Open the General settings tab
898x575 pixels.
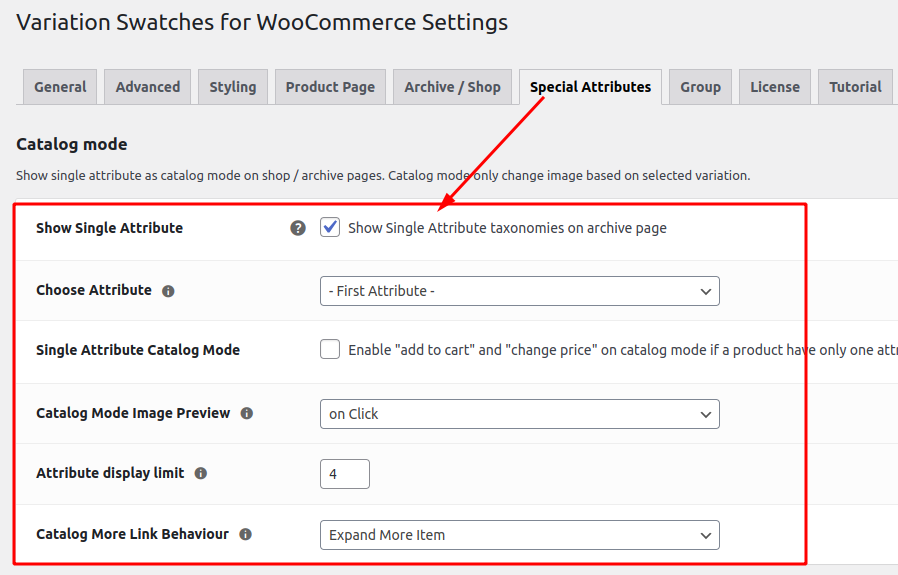point(60,87)
